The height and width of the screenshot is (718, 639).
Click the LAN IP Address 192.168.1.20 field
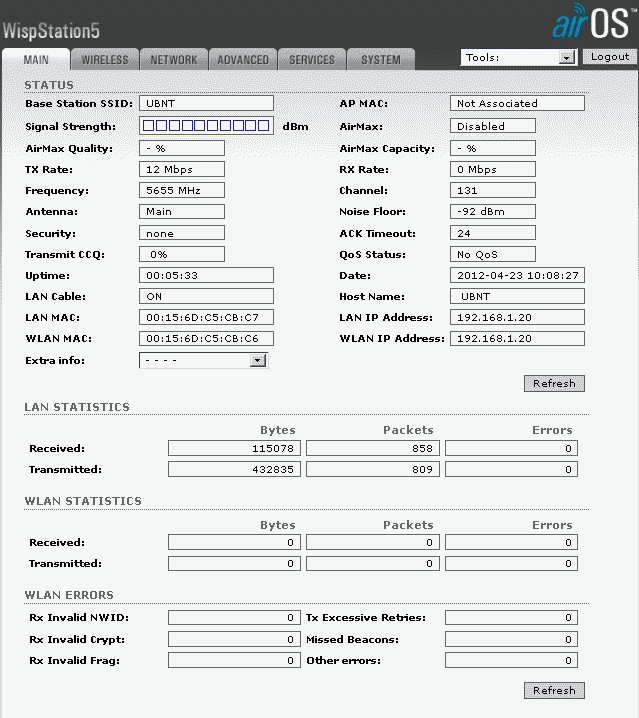[517, 317]
